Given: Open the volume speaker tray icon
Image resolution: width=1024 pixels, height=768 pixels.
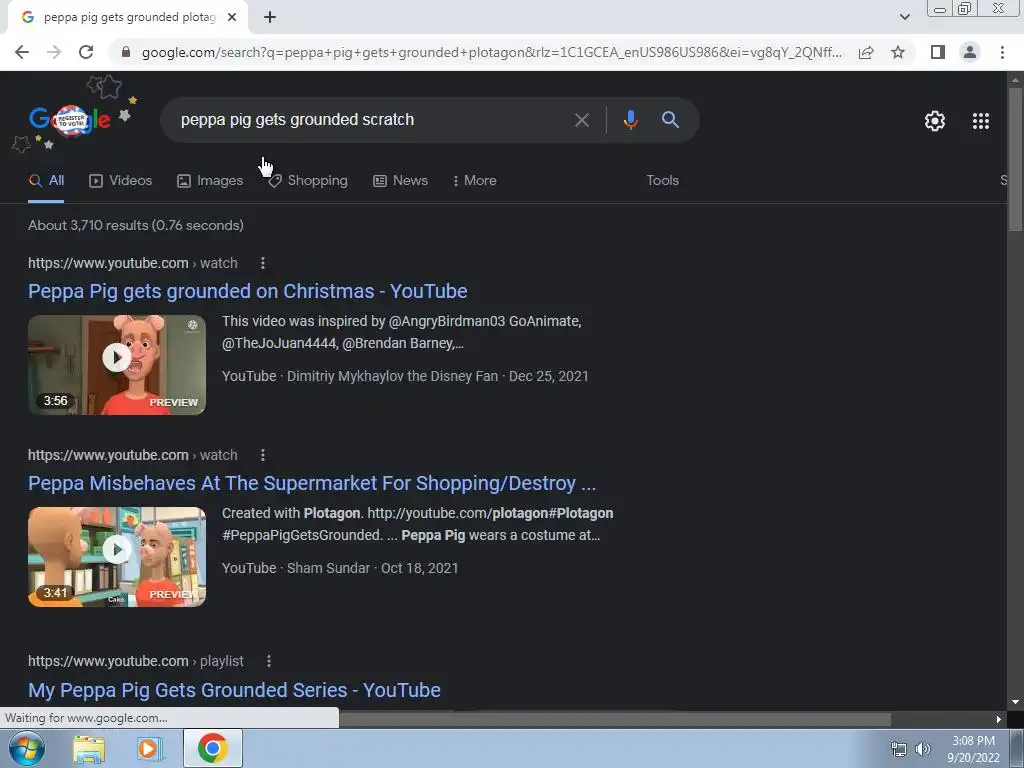Looking at the screenshot, I should pos(923,749).
